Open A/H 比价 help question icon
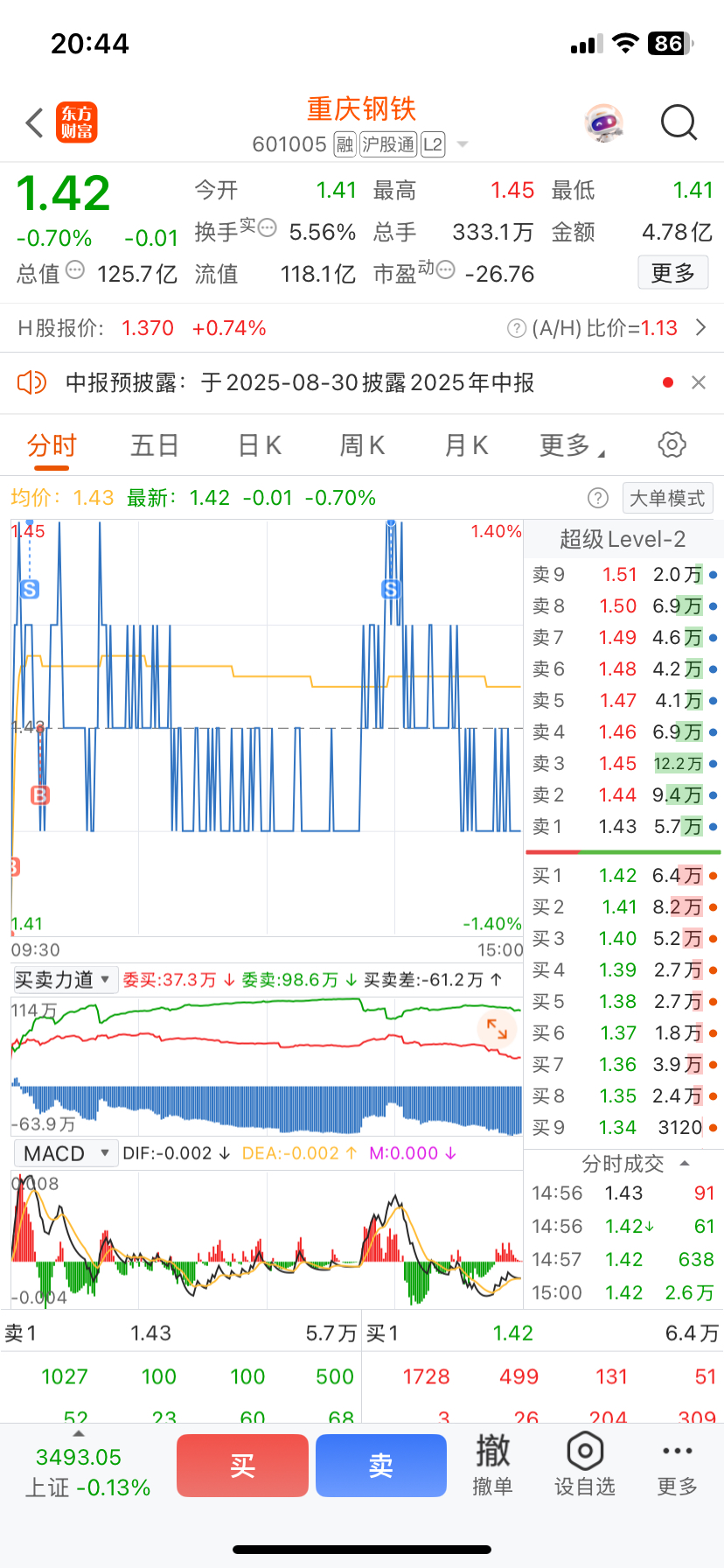 pyautogui.click(x=516, y=328)
